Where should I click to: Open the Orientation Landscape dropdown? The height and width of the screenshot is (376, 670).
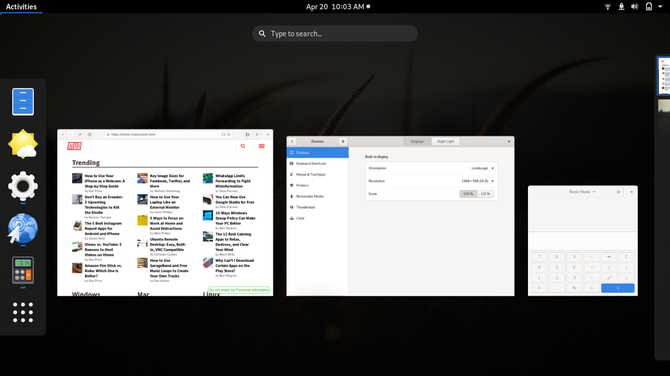pyautogui.click(x=482, y=168)
